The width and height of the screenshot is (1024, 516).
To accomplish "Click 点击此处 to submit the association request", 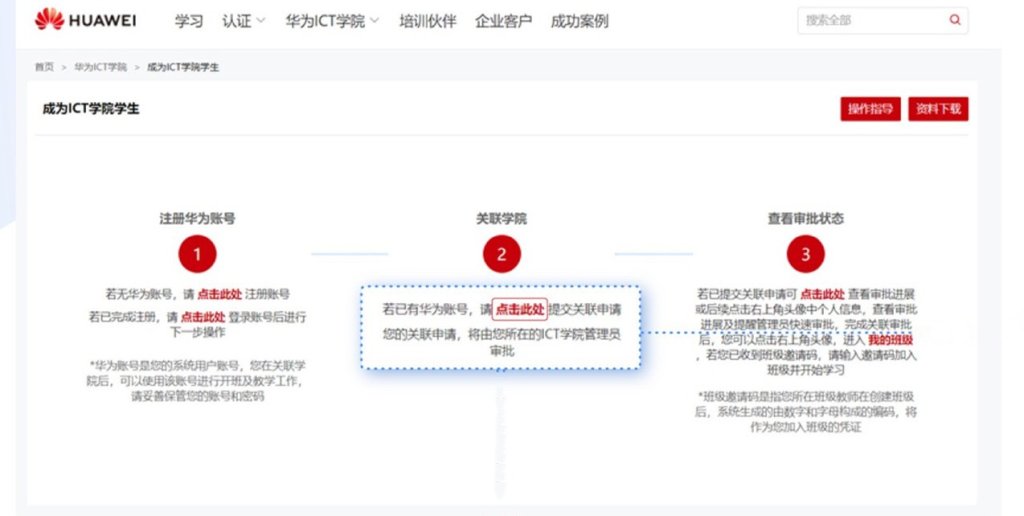I will tap(520, 310).
